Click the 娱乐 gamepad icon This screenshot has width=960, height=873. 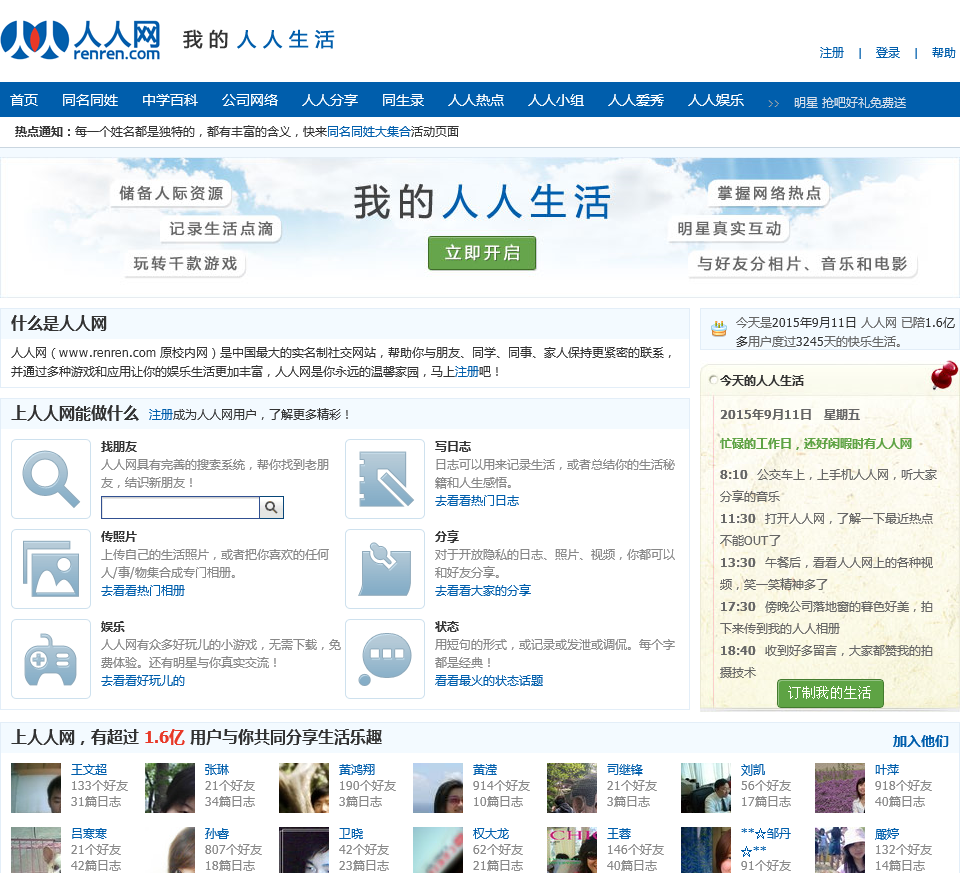[x=51, y=659]
